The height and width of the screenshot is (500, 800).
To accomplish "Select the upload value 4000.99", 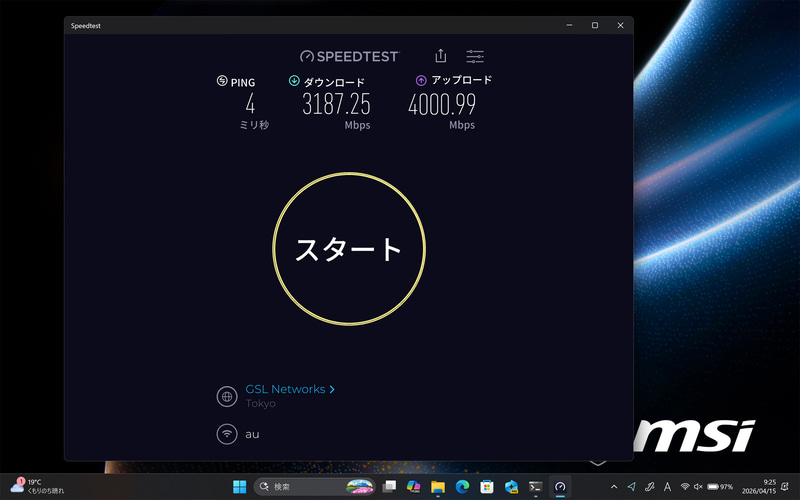I will [x=442, y=104].
